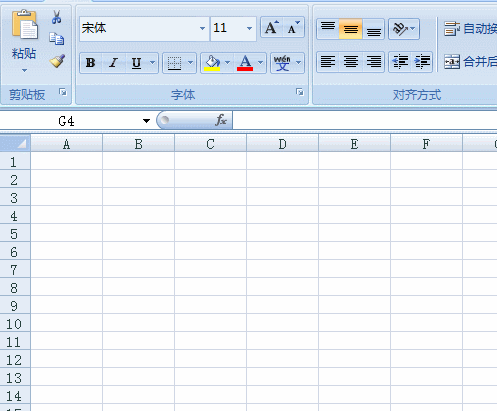Screen dimensions: 497x411
Task: Apply yellow fill color bucket
Action: [212, 63]
